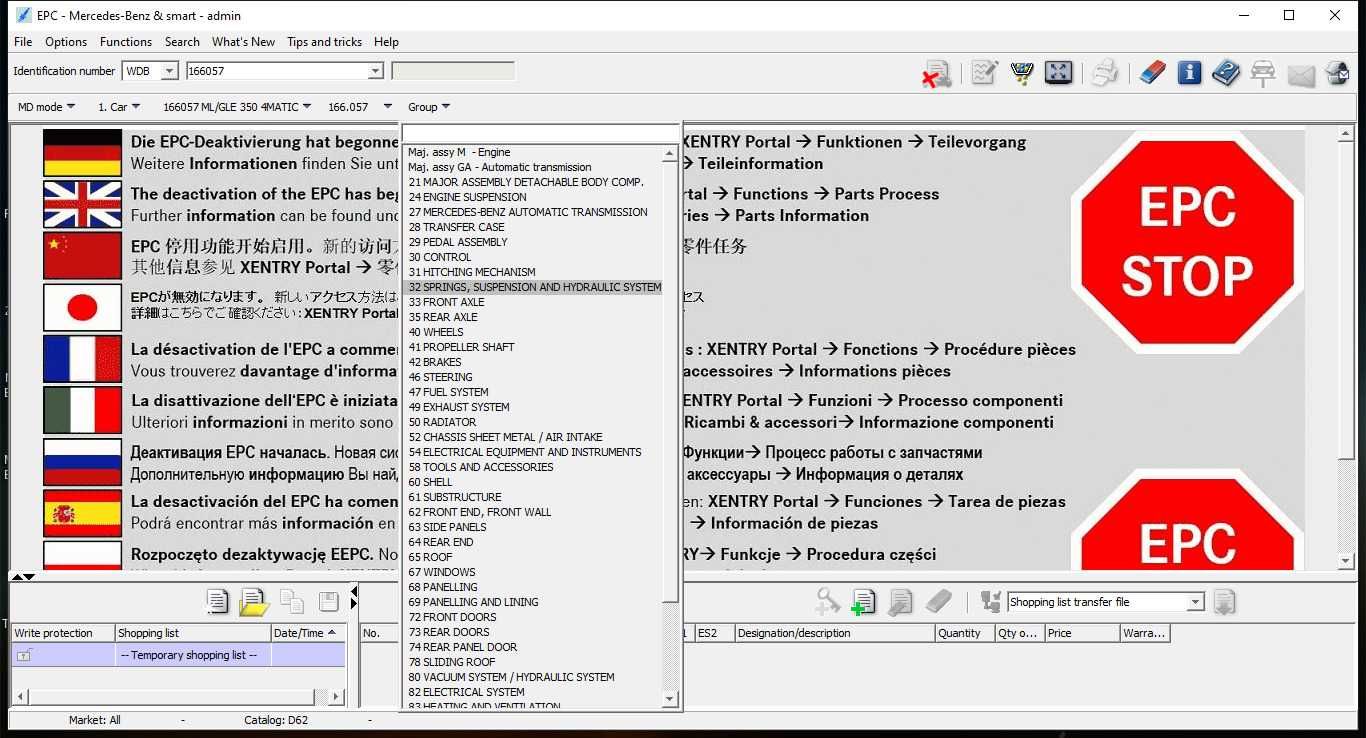Open the Group dropdown
1366x738 pixels.
(x=429, y=107)
